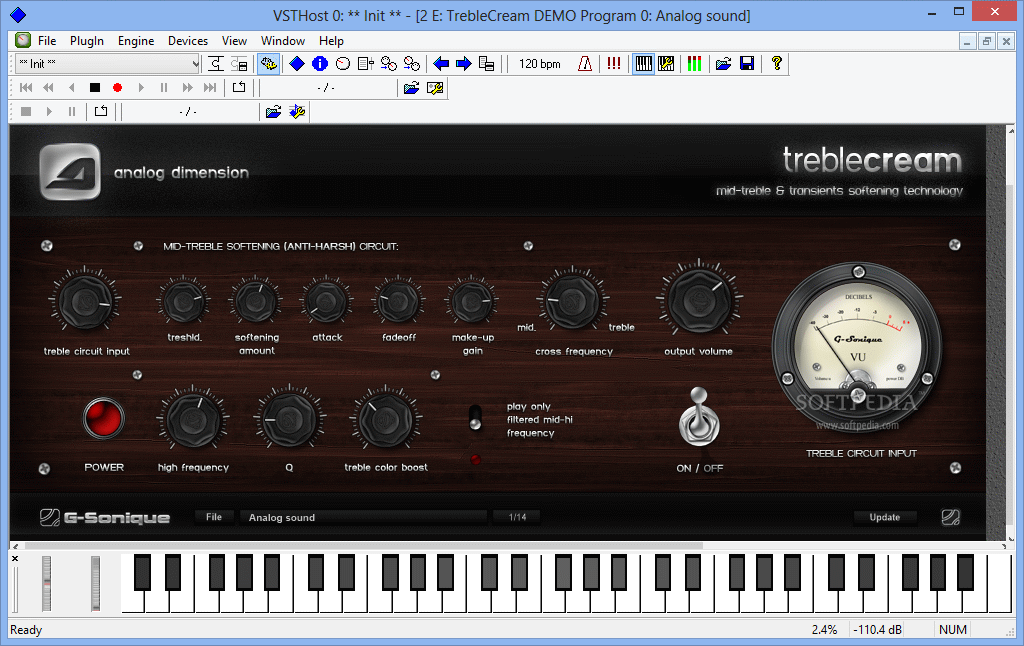Screen dimensions: 1024x646
Task: Click the plugin chain connector icon after preset box
Action: coord(216,63)
